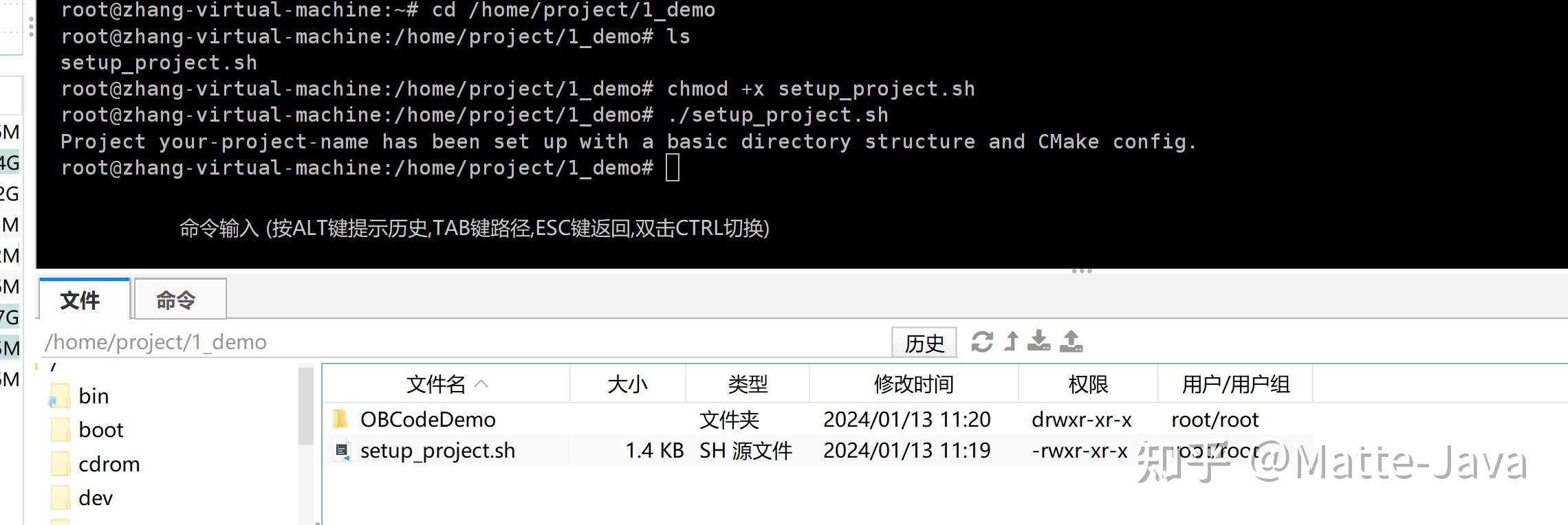1568x525 pixels.
Task: Select the dev folder icon
Action: pos(60,497)
